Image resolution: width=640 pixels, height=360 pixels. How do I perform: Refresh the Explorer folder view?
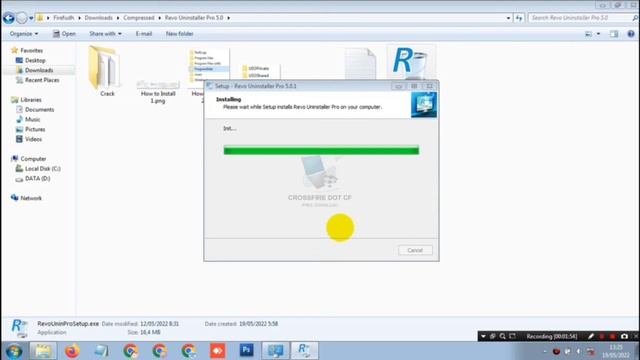coord(519,18)
